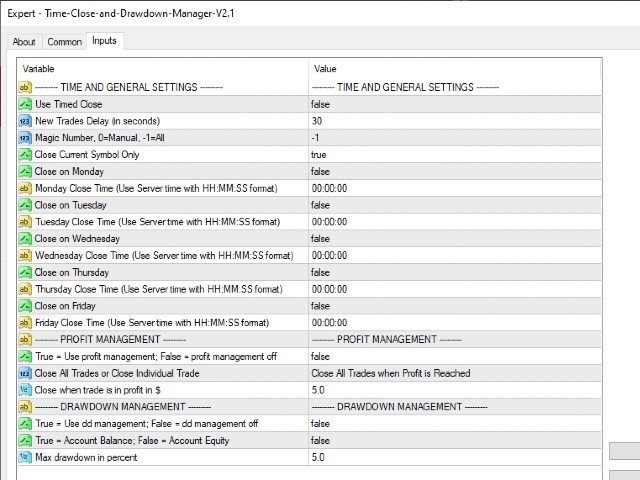Click the Variable column header
Image resolution: width=640 pixels, height=480 pixels.
click(x=160, y=69)
